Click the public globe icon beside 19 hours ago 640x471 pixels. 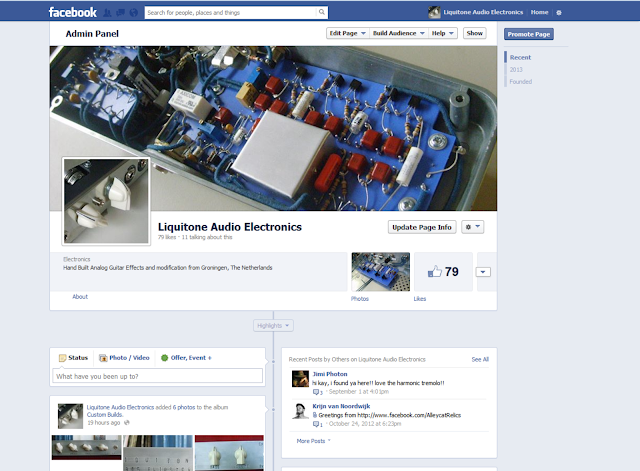127,423
